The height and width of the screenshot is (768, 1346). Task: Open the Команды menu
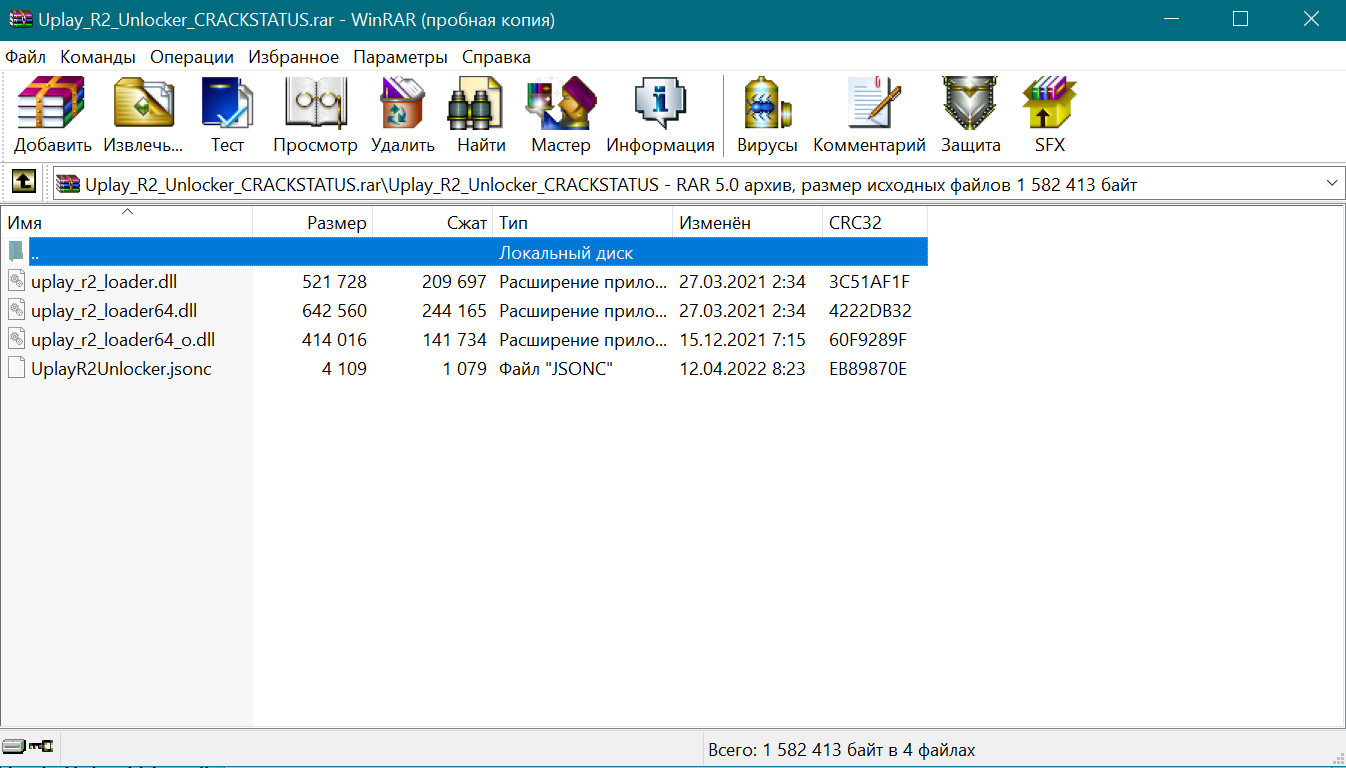[98, 57]
